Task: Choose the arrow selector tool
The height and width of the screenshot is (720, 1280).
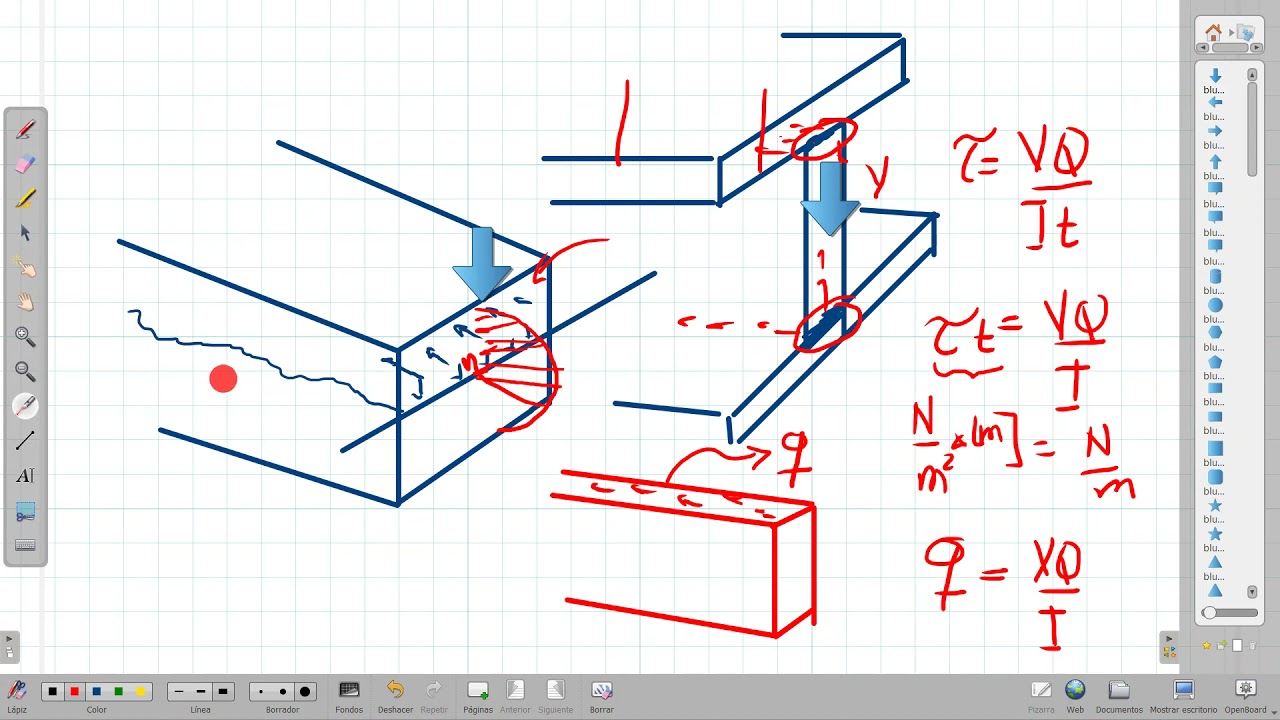Action: click(x=25, y=233)
